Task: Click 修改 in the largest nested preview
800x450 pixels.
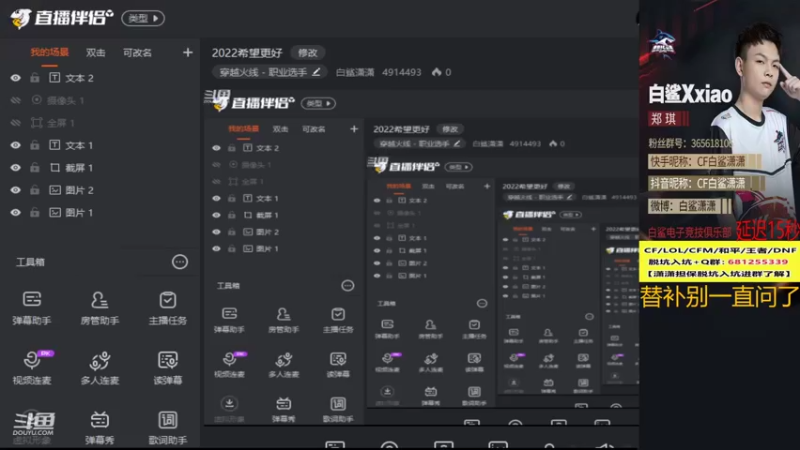Action: pos(449,129)
